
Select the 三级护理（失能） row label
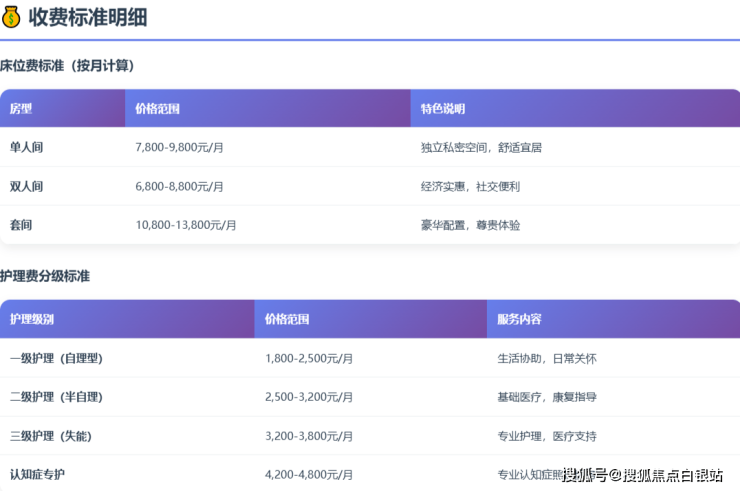tap(51, 436)
